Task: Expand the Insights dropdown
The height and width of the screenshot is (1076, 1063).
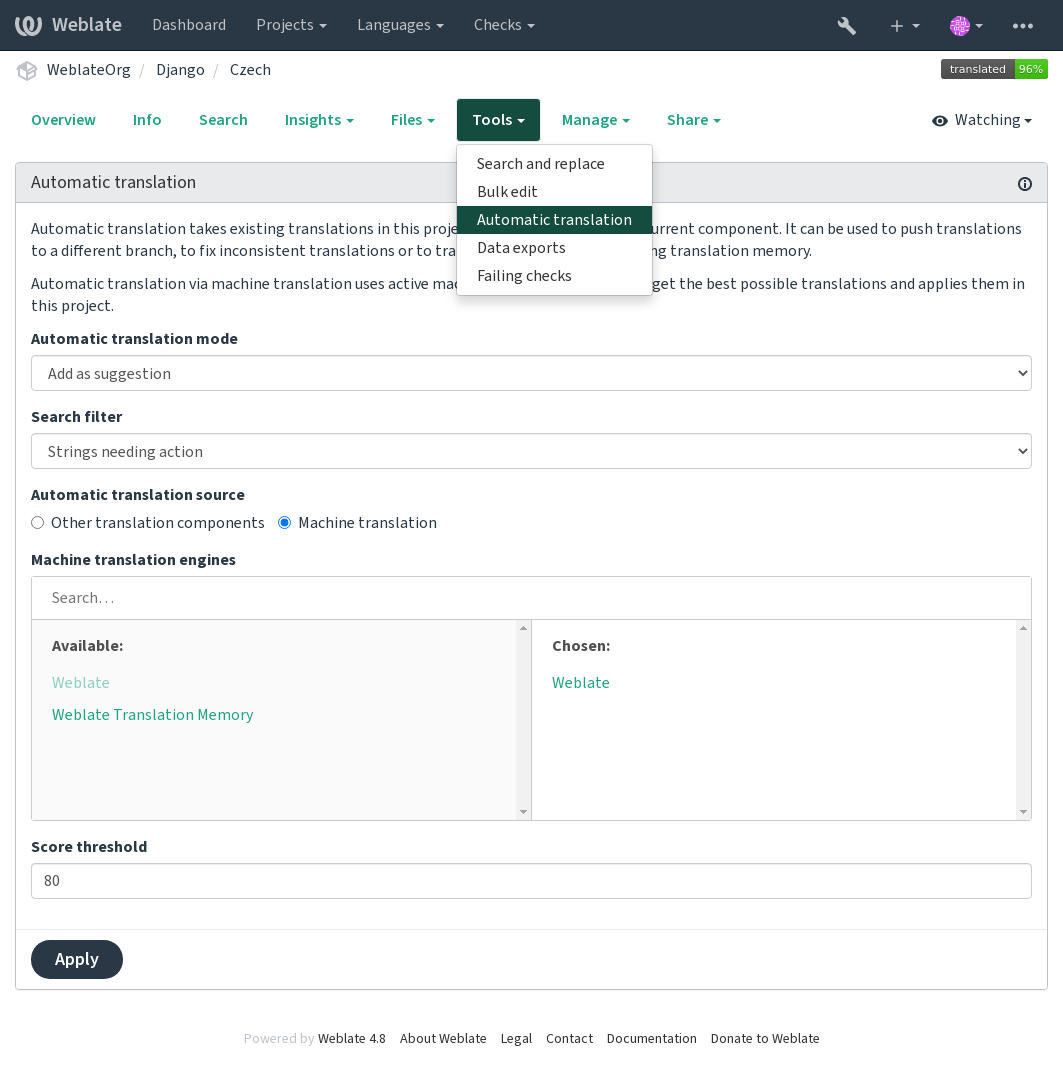Action: (x=319, y=120)
